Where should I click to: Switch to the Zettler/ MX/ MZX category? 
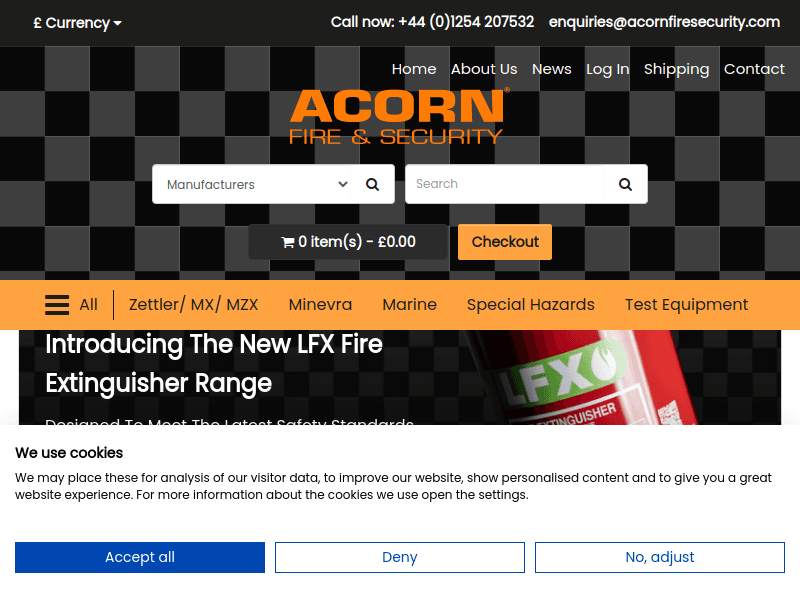[x=194, y=305]
